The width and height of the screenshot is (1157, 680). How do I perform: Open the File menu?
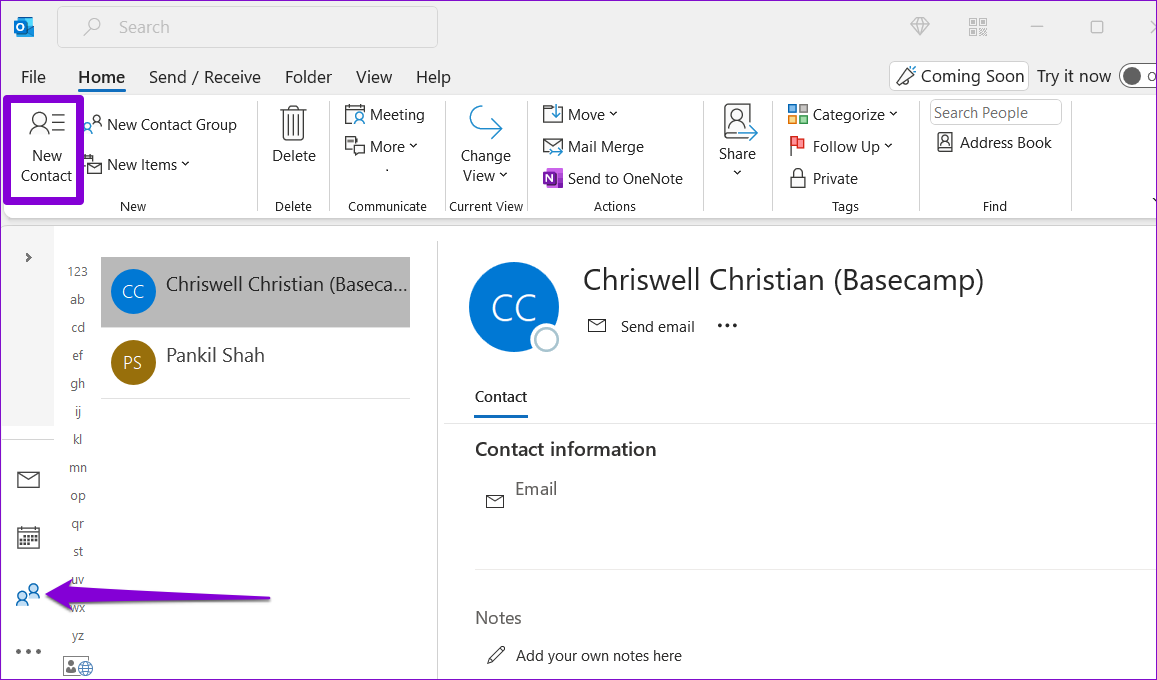[x=33, y=77]
